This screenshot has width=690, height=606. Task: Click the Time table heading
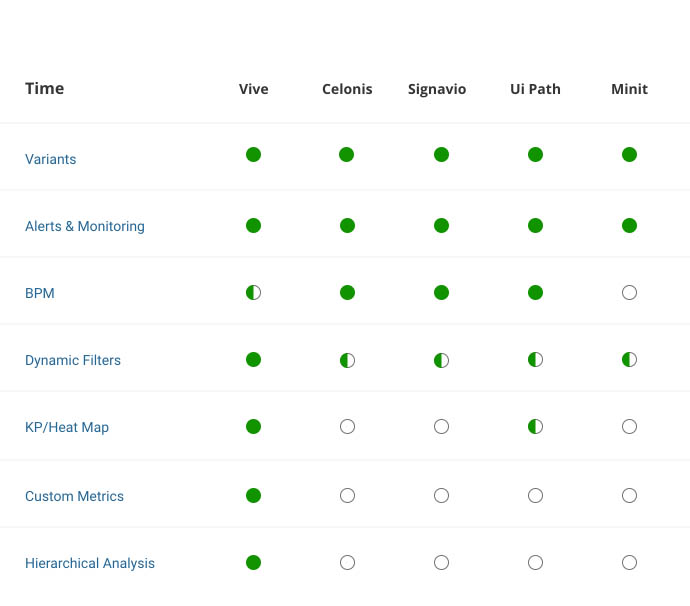click(x=44, y=88)
